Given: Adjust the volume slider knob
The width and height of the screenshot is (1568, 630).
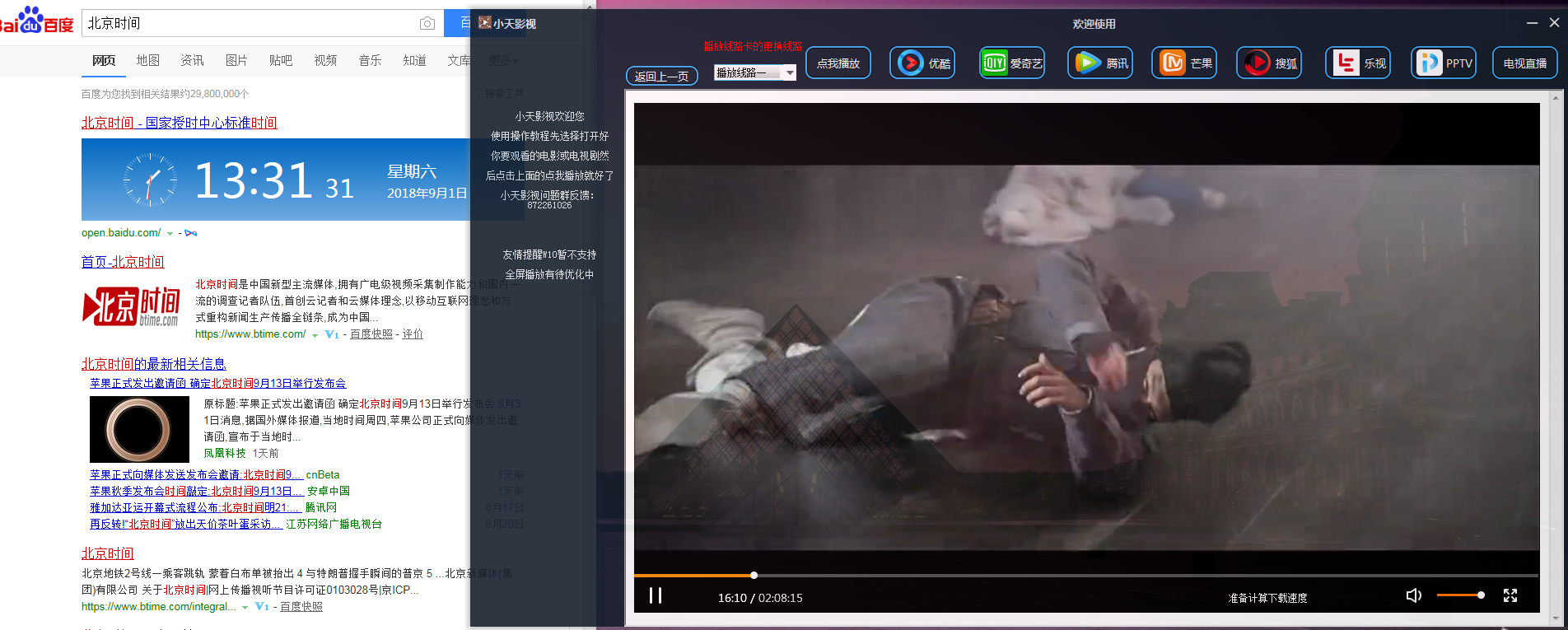Looking at the screenshot, I should [1481, 595].
